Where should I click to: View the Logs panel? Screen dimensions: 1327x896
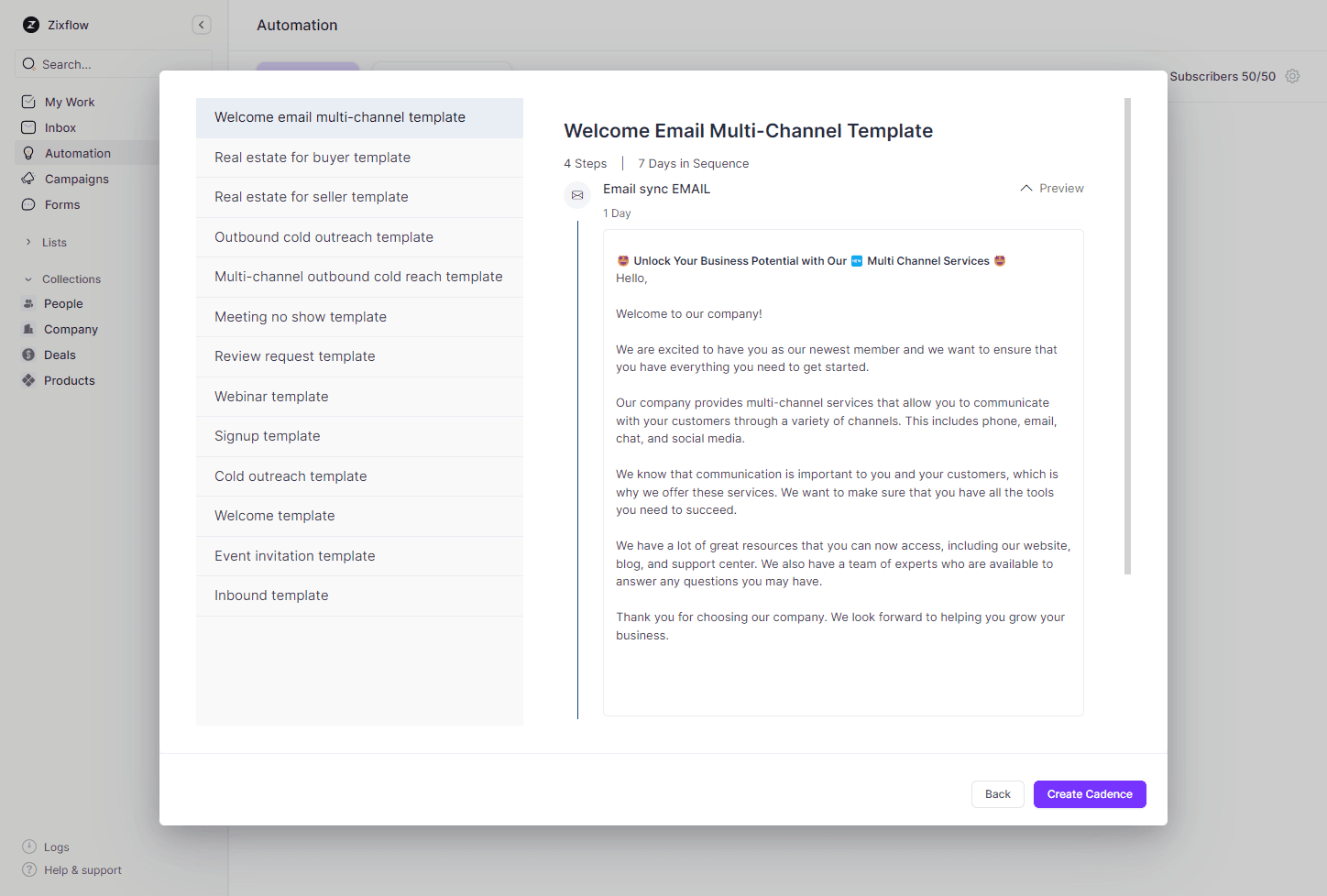click(x=54, y=847)
